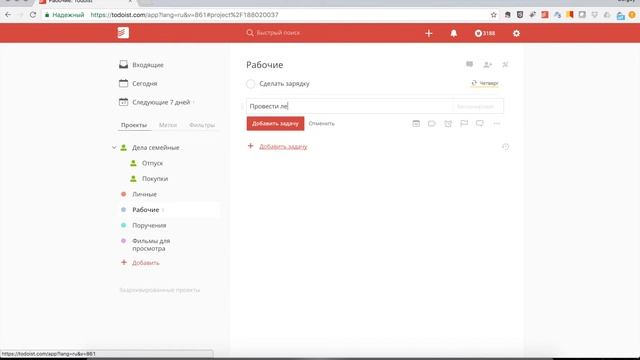Select the Личные project
Image resolution: width=640 pixels, height=360 pixels.
(x=144, y=194)
